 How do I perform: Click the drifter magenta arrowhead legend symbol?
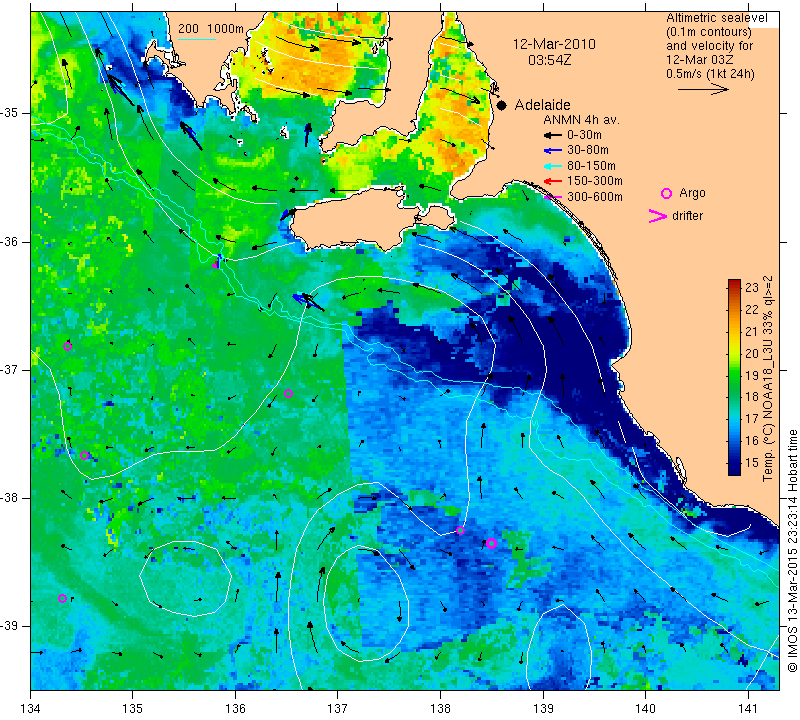[x=657, y=216]
